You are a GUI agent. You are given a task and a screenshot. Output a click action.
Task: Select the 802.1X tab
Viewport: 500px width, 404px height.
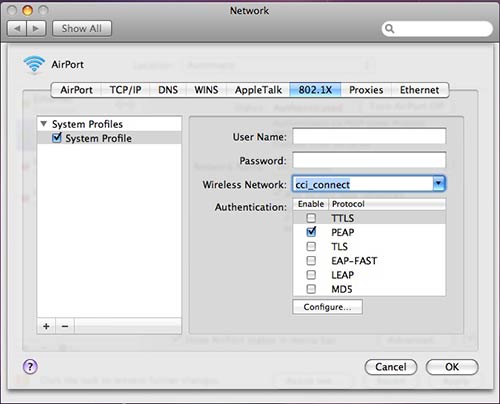click(315, 90)
